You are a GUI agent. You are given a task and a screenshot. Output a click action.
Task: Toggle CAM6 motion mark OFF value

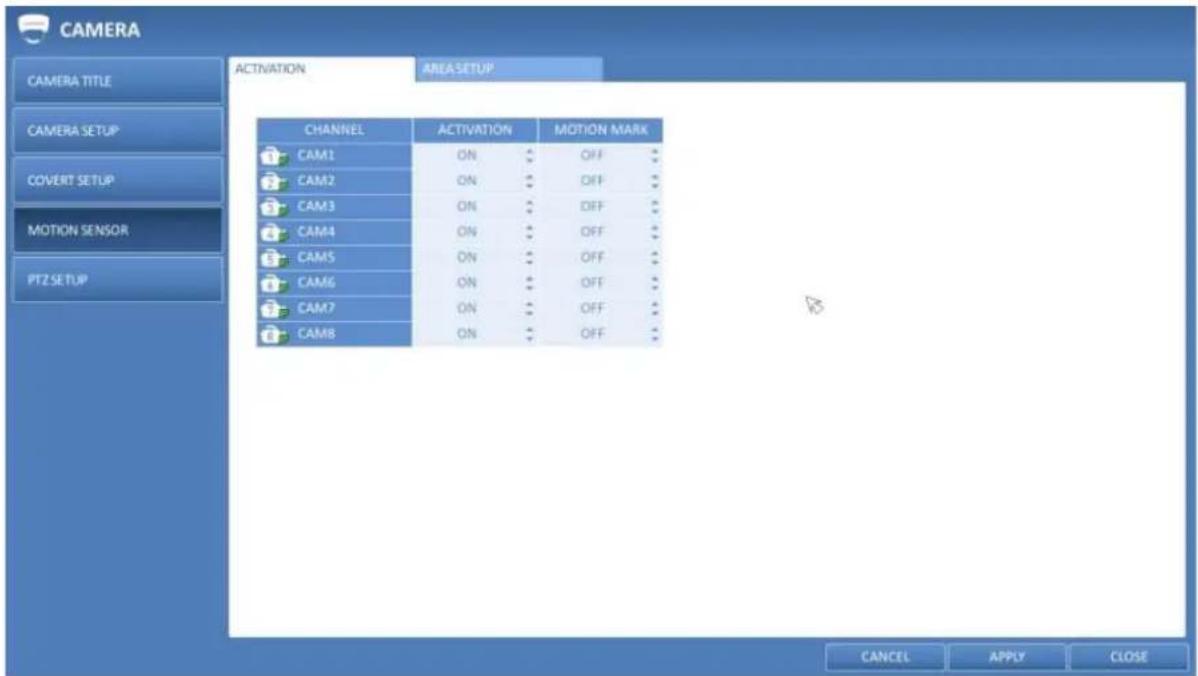(x=592, y=283)
